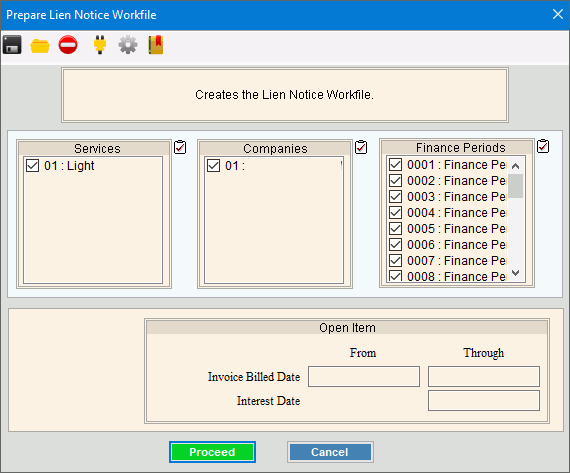Image resolution: width=570 pixels, height=473 pixels.
Task: Focus the Invoice Billed Date From field
Action: click(x=364, y=376)
